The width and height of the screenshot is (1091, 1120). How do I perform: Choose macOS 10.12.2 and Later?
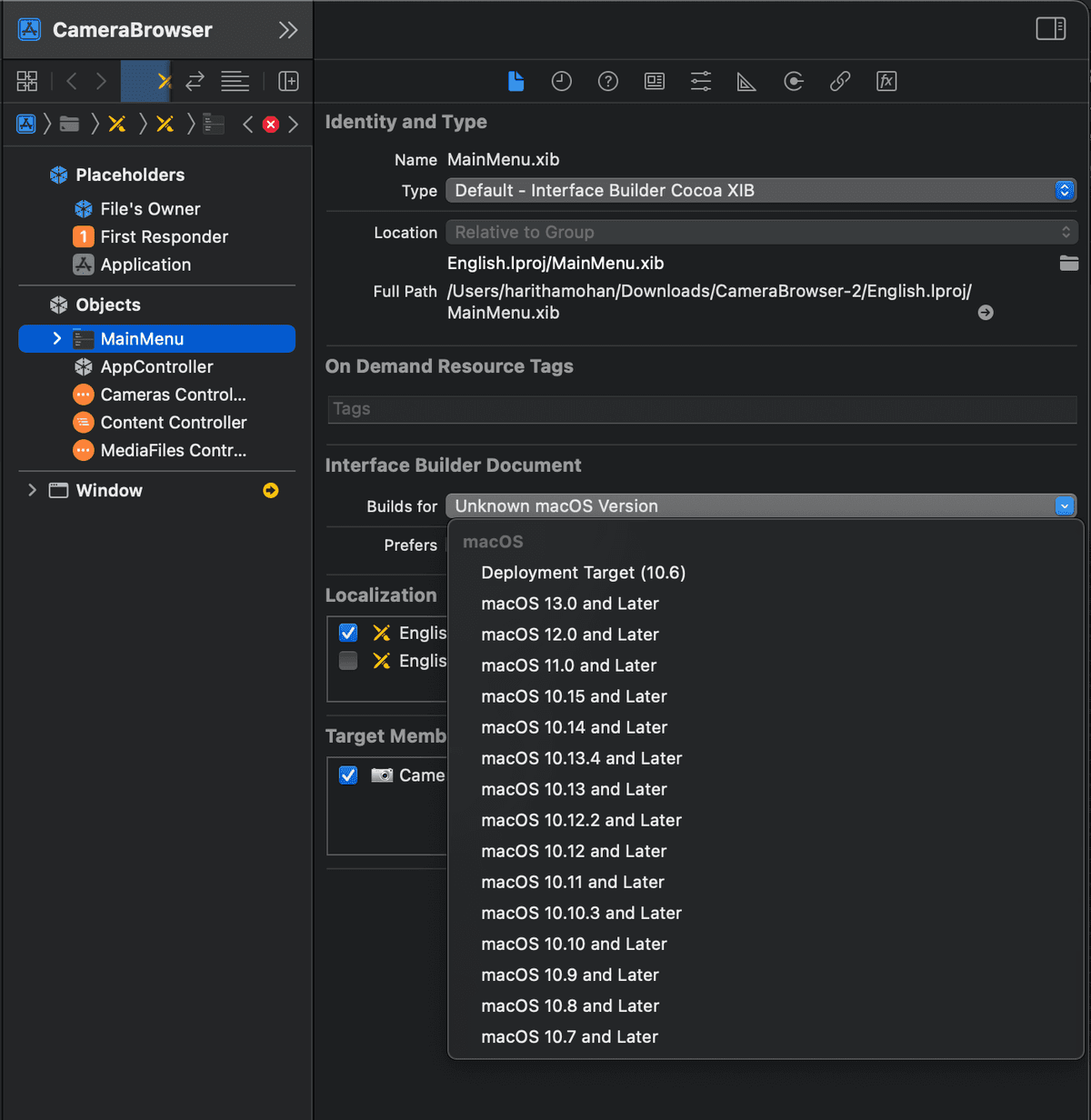pyautogui.click(x=766, y=820)
